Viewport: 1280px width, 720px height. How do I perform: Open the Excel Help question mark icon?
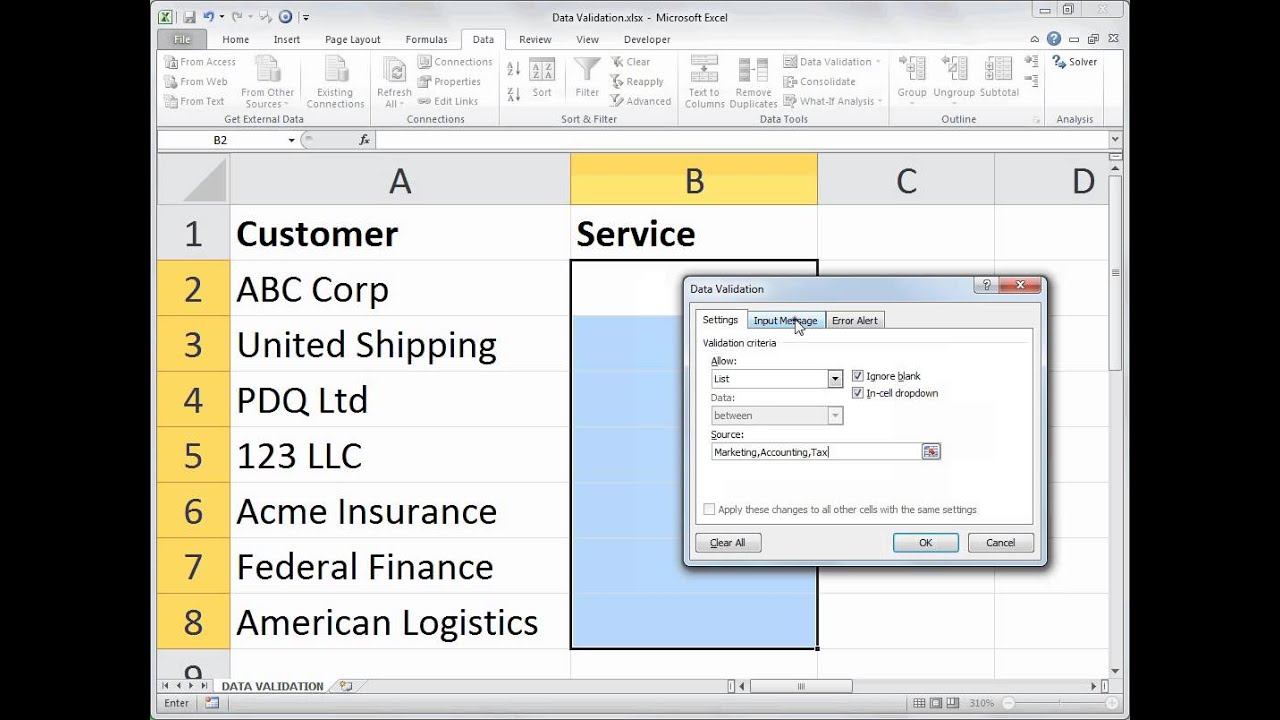point(1054,39)
